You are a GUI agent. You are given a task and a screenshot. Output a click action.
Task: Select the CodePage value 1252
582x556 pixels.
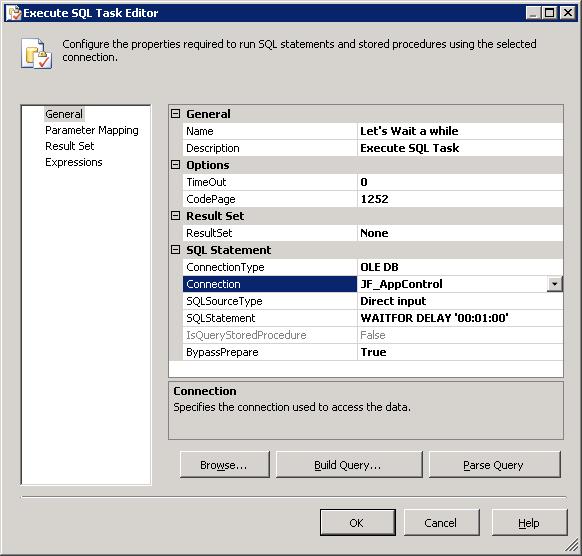click(x=460, y=199)
